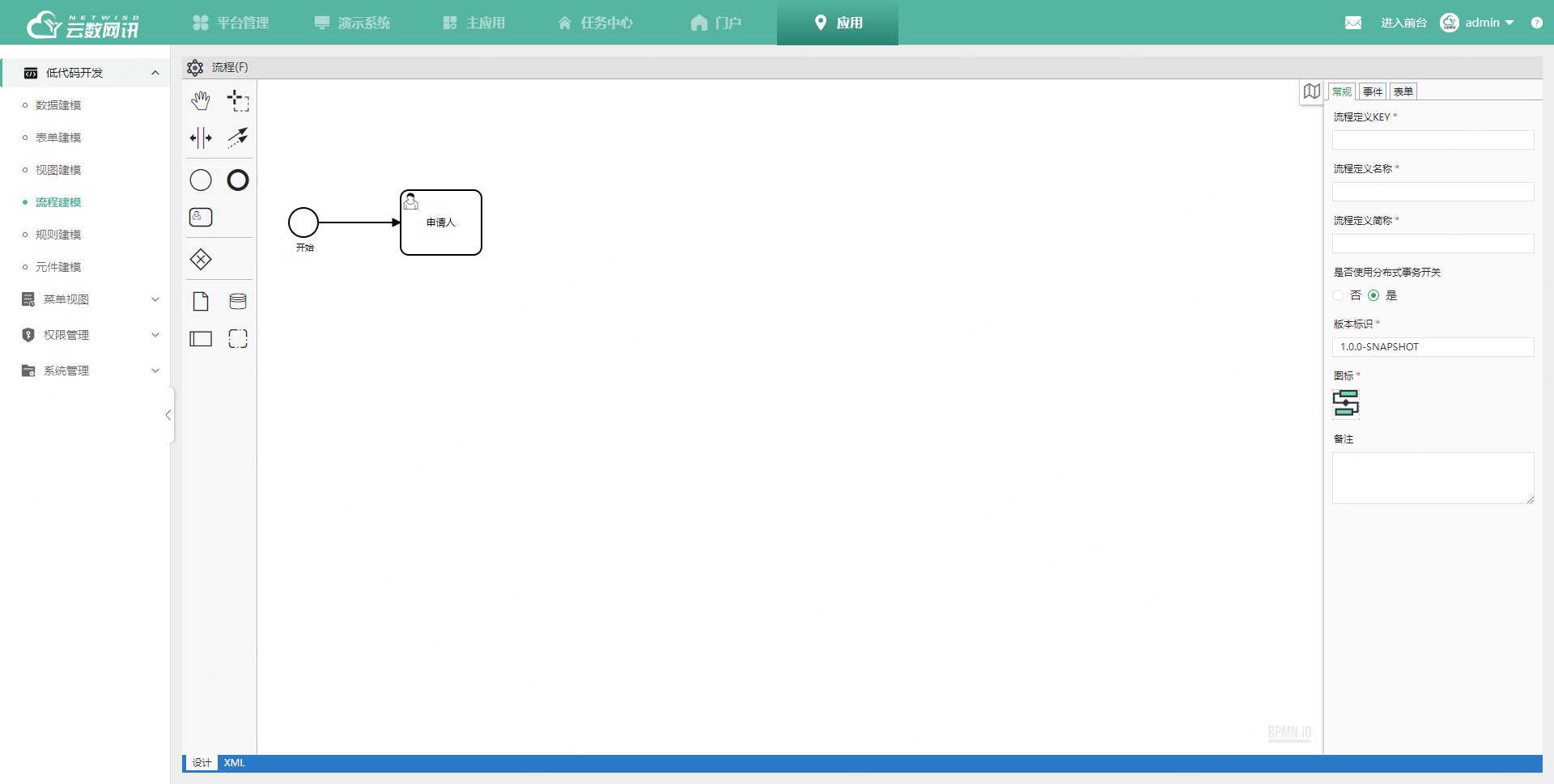
Task: Expand the 系统管理 section
Action: (155, 371)
